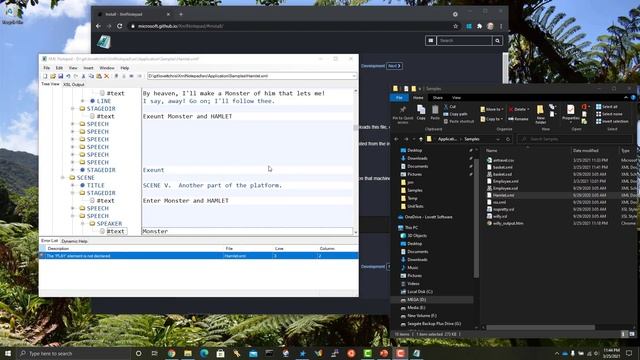Click Chrome address bar with microsoft.github.io URL

[291, 26]
